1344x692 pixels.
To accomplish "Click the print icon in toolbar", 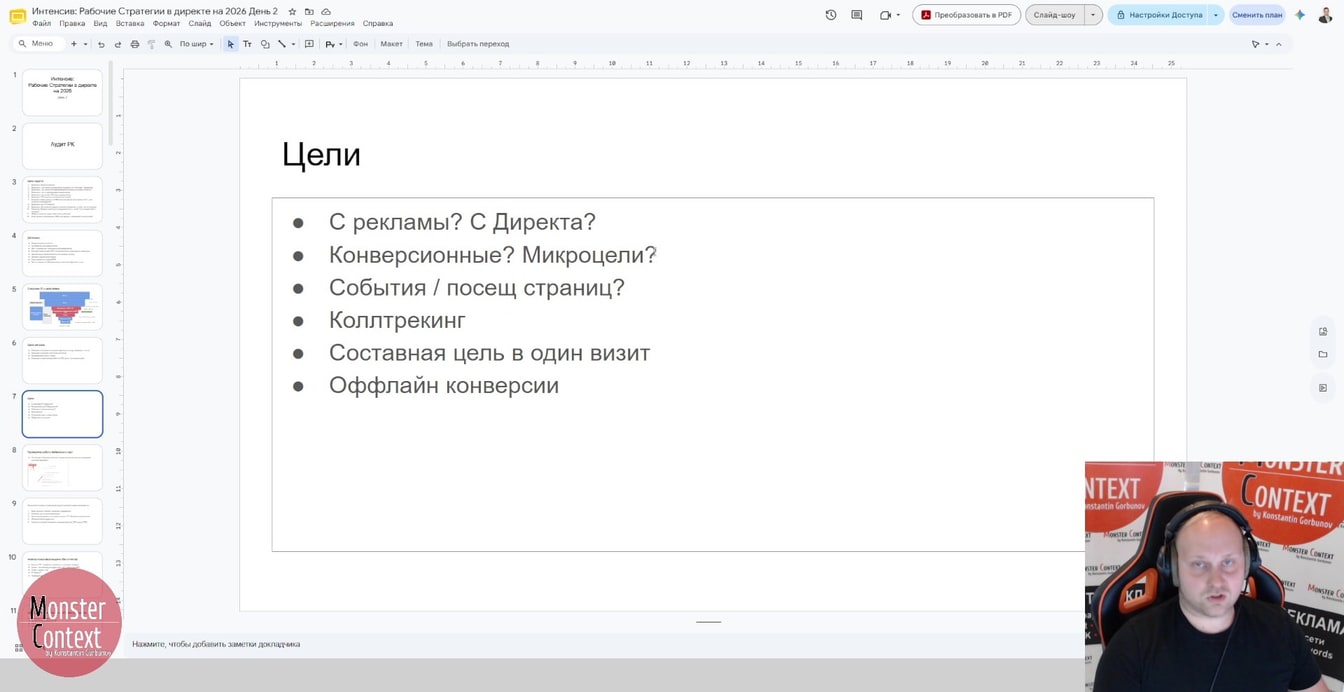I will pos(135,44).
